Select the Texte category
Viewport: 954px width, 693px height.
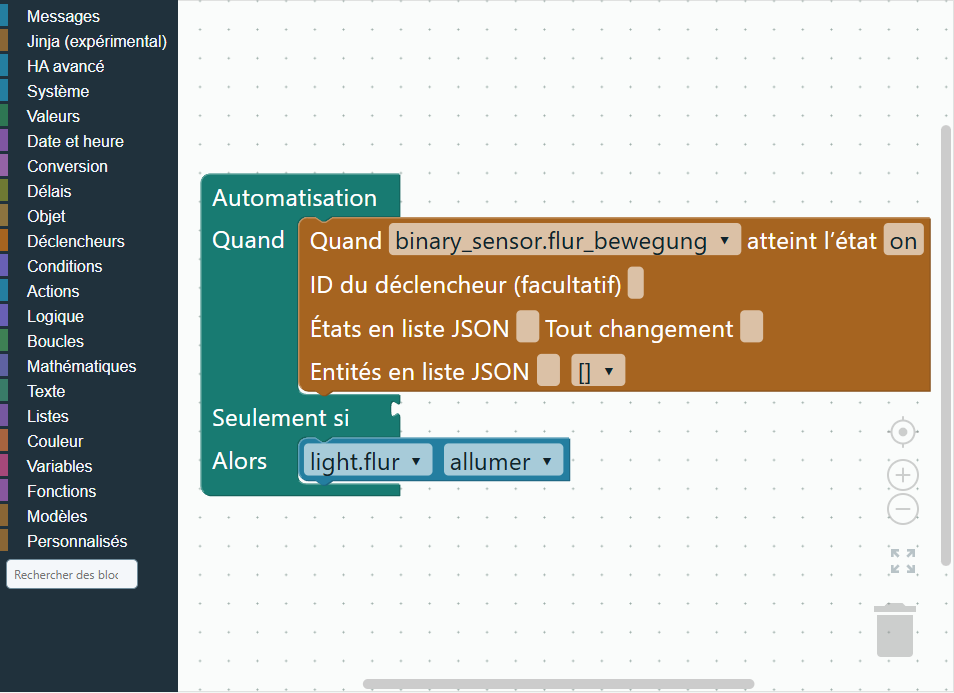89,391
